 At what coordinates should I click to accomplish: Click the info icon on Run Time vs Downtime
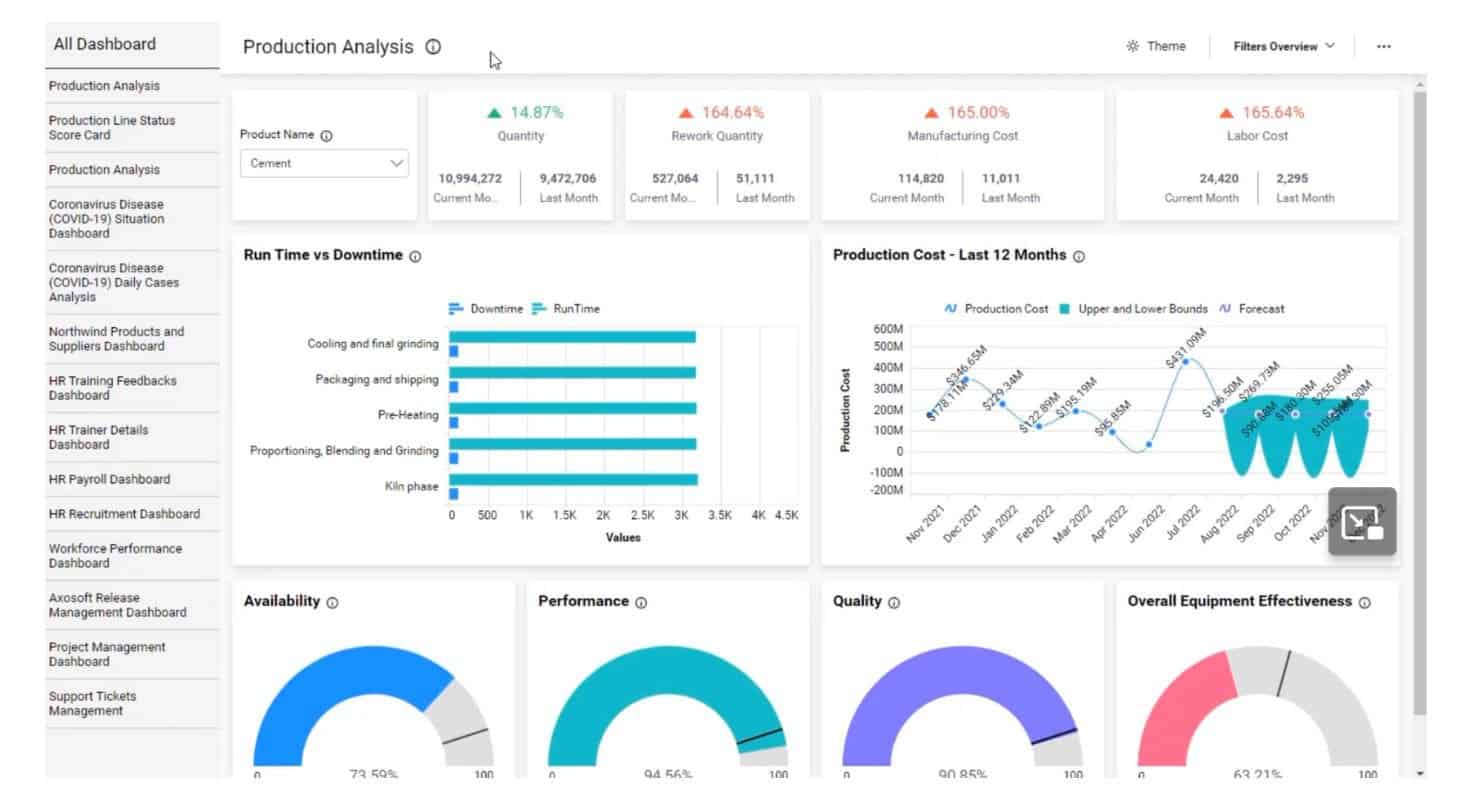[x=414, y=256]
